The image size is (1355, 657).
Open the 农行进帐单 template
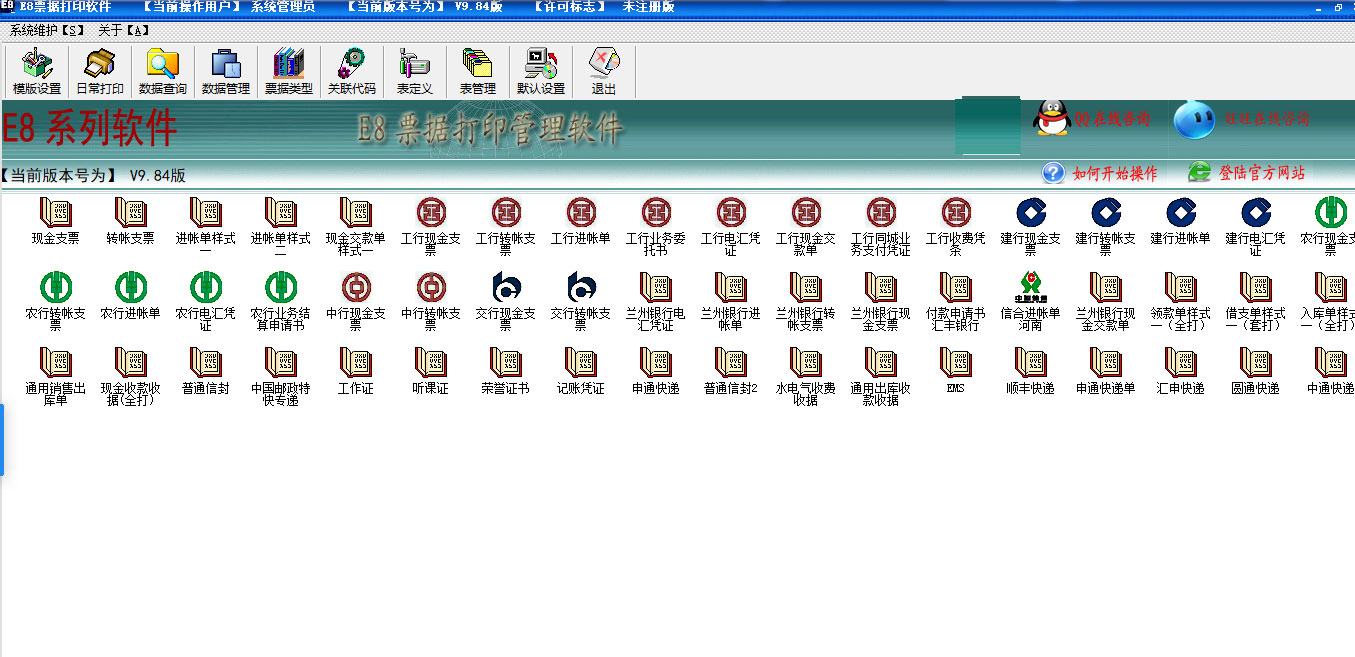[x=131, y=296]
